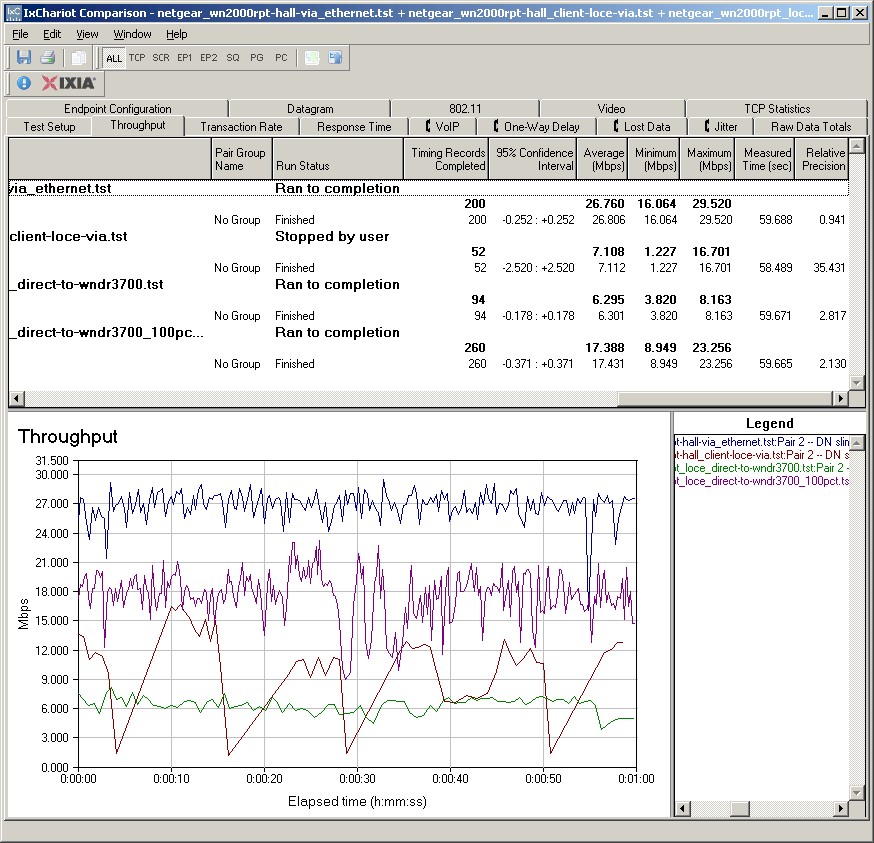Open the File menu
Screen dimensions: 874x843
(20, 34)
